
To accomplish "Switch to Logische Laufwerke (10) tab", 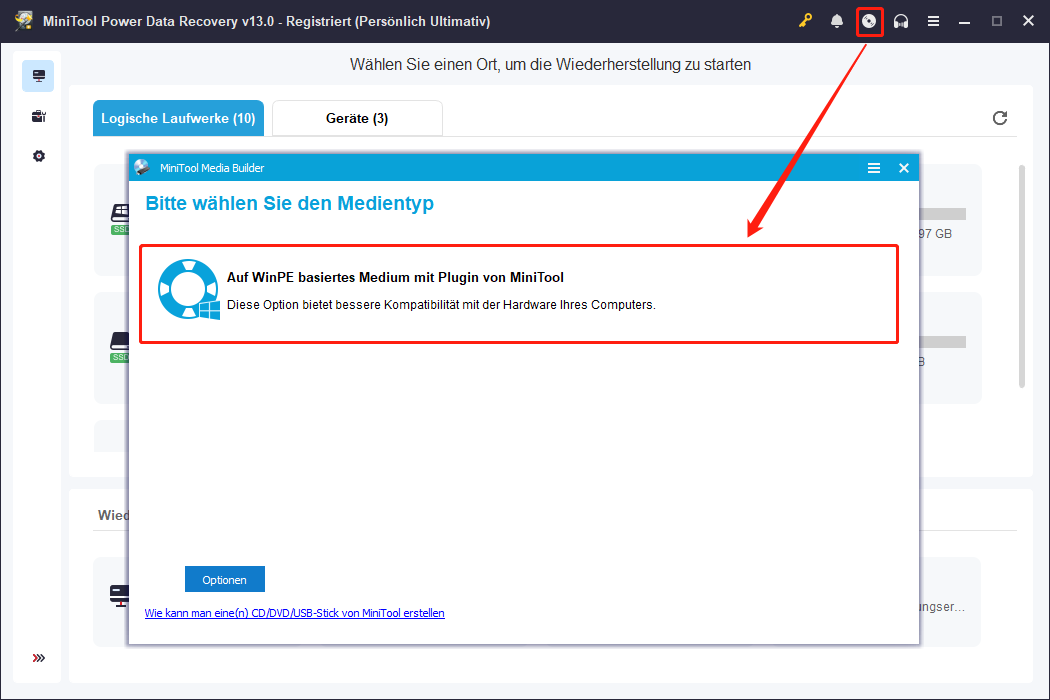I will (178, 119).
